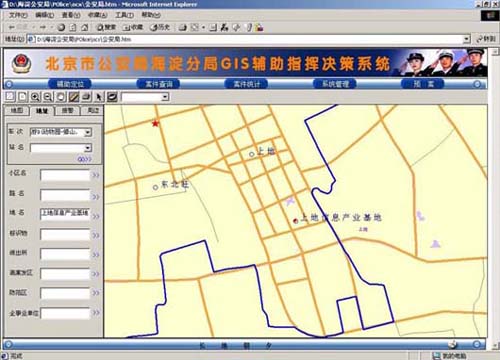Expand the map toolbar combo box
The height and width of the screenshot is (360, 500).
(165, 97)
